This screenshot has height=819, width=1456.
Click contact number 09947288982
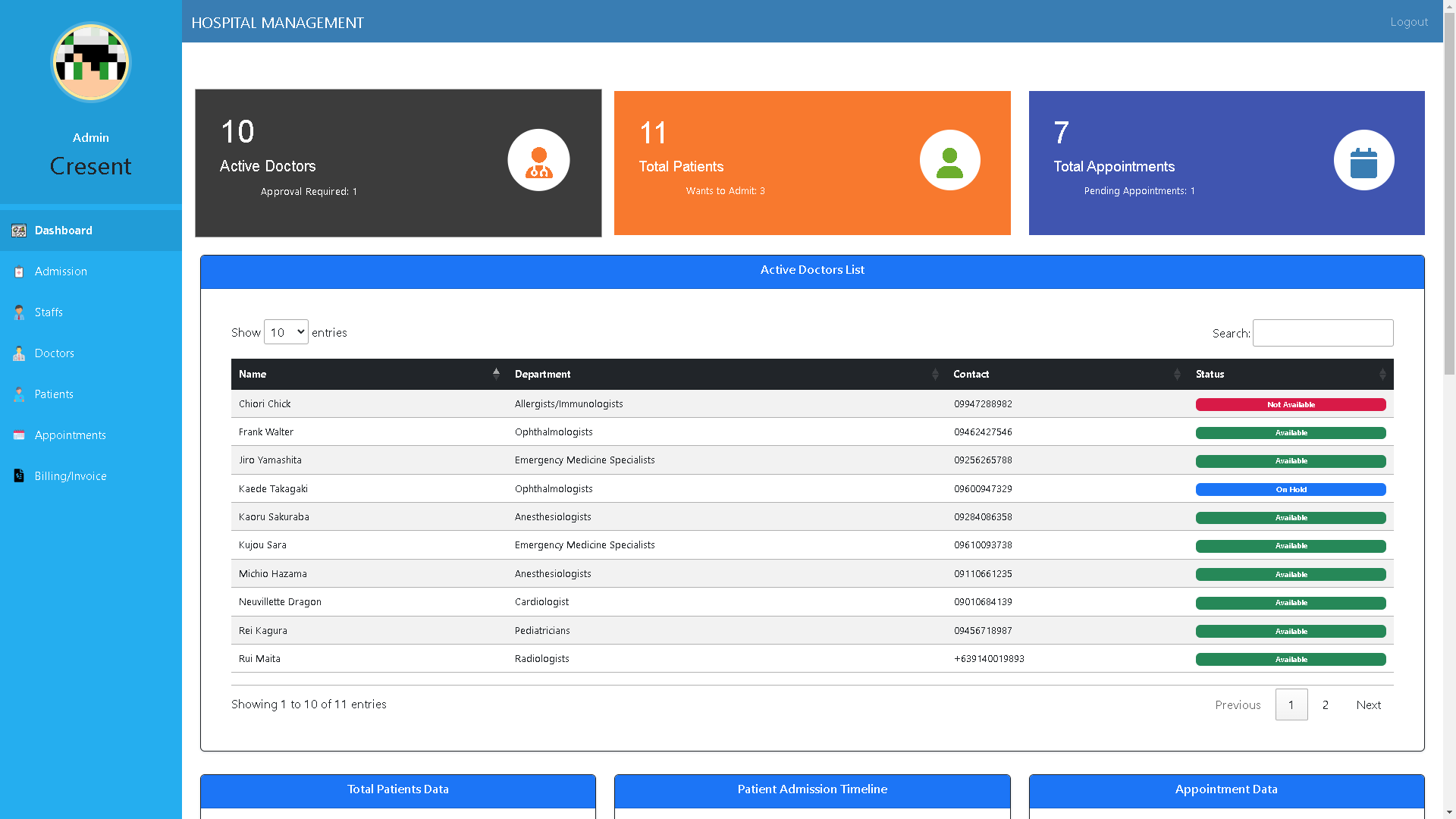click(x=983, y=403)
